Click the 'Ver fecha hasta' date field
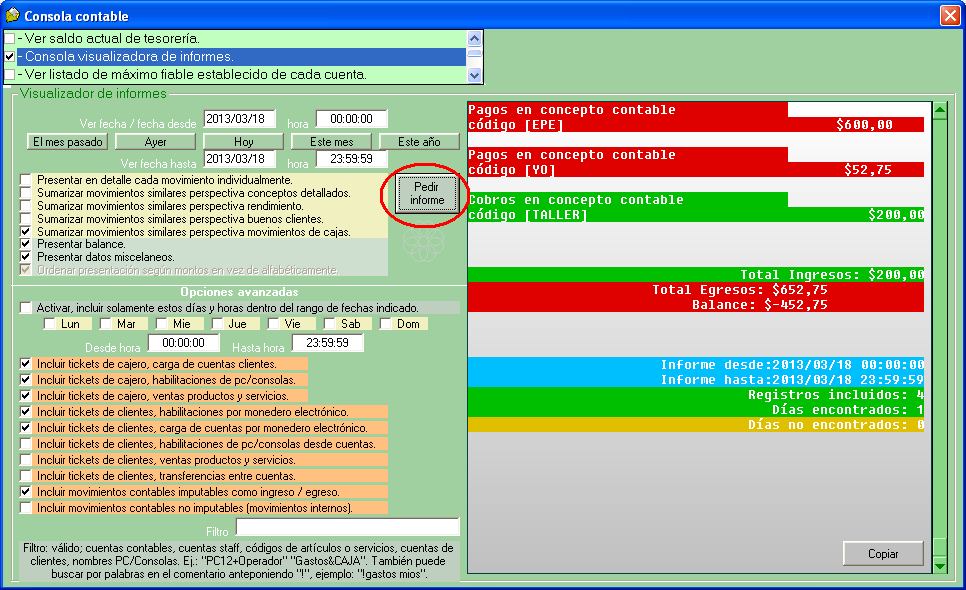This screenshot has height=590, width=966. 239,159
